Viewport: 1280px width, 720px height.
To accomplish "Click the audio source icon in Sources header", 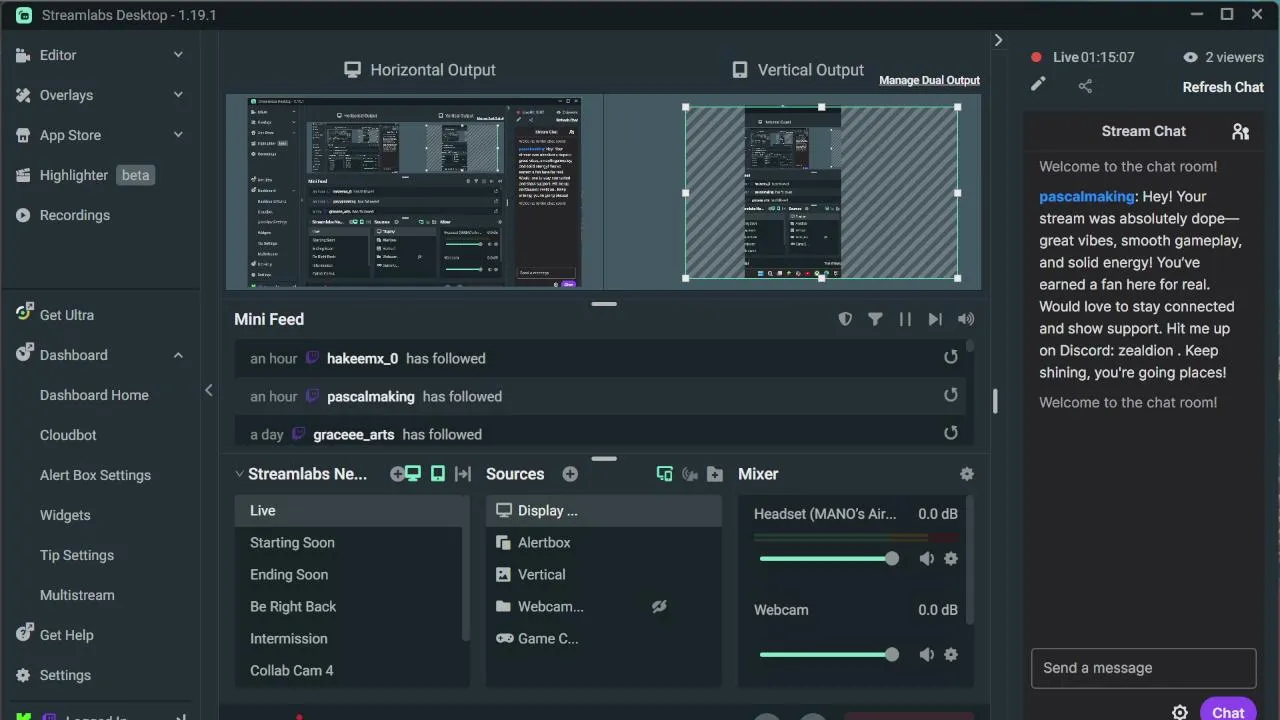I will (x=689, y=474).
